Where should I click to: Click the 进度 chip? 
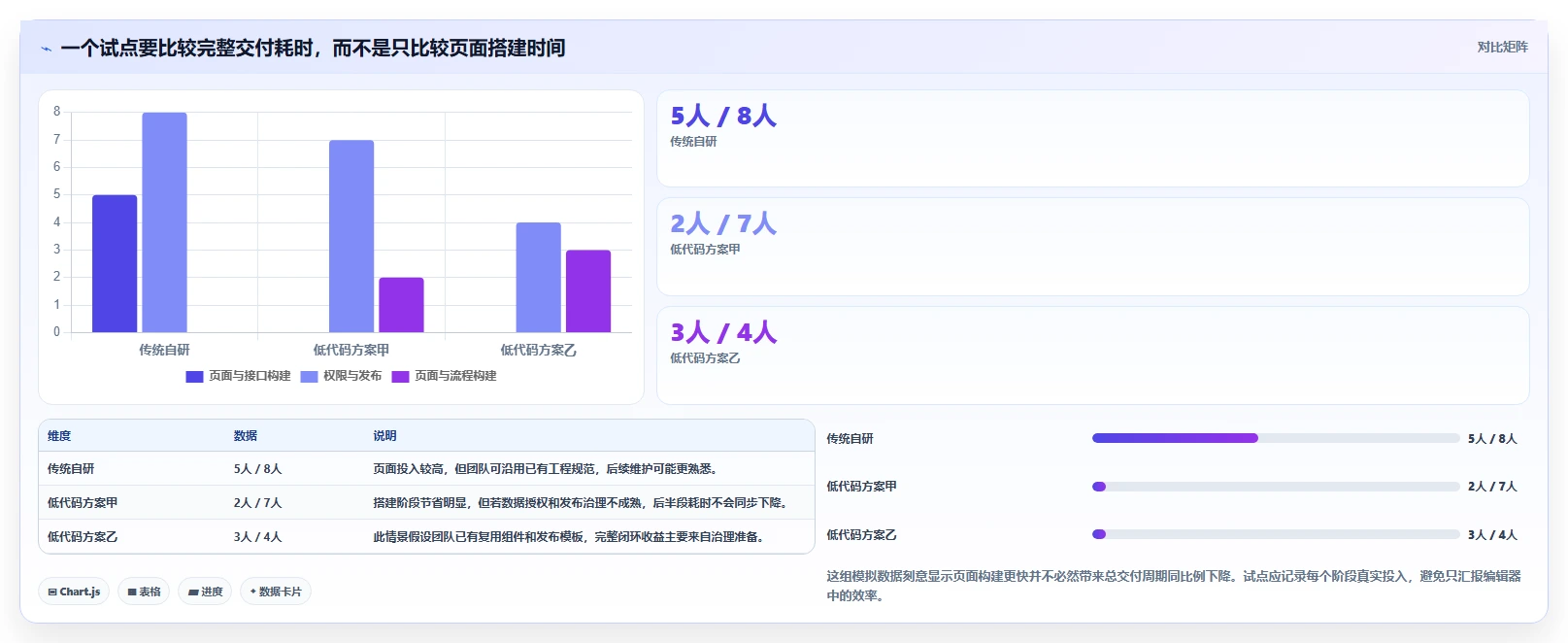click(x=205, y=592)
